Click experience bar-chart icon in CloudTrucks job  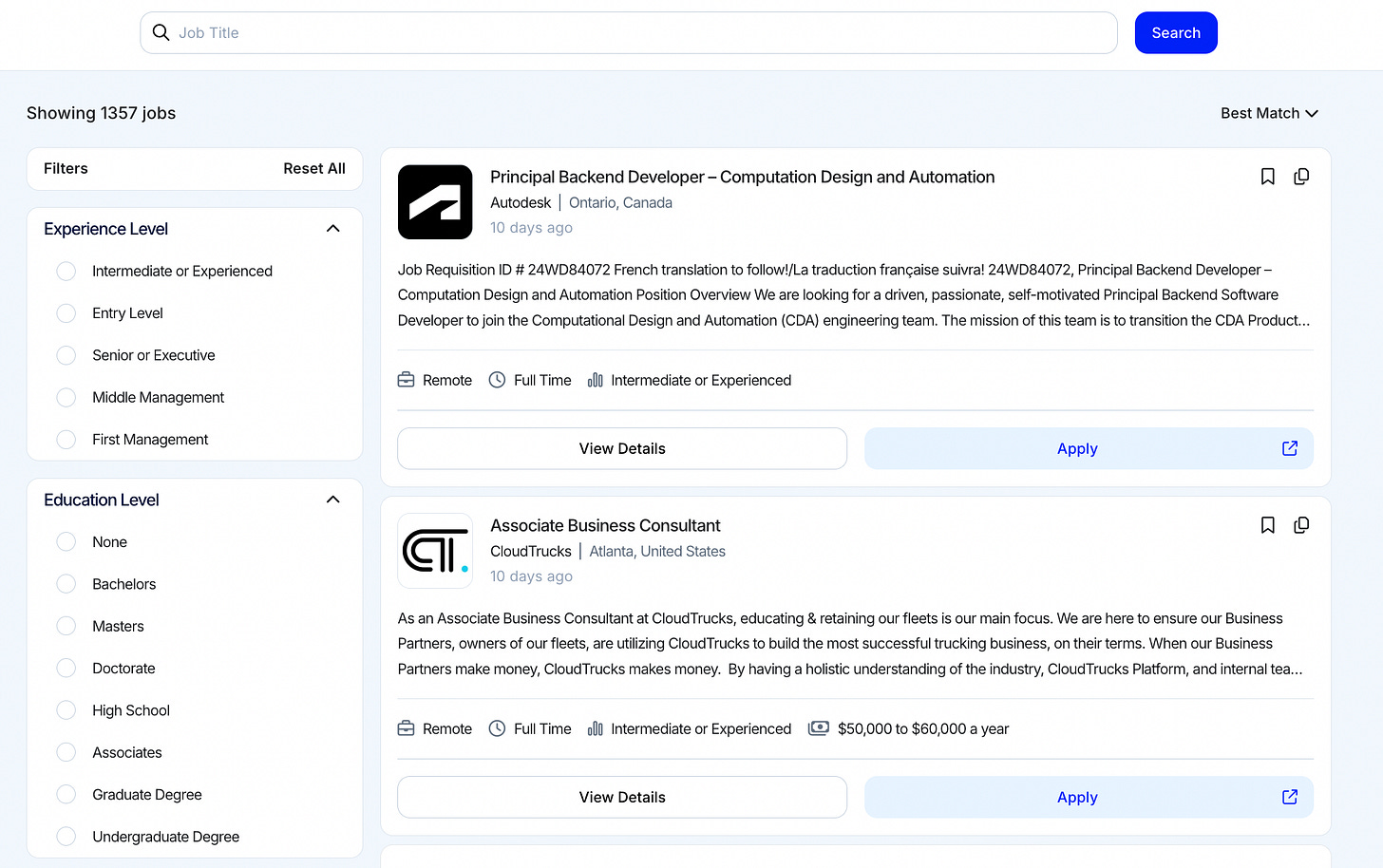[x=595, y=728]
